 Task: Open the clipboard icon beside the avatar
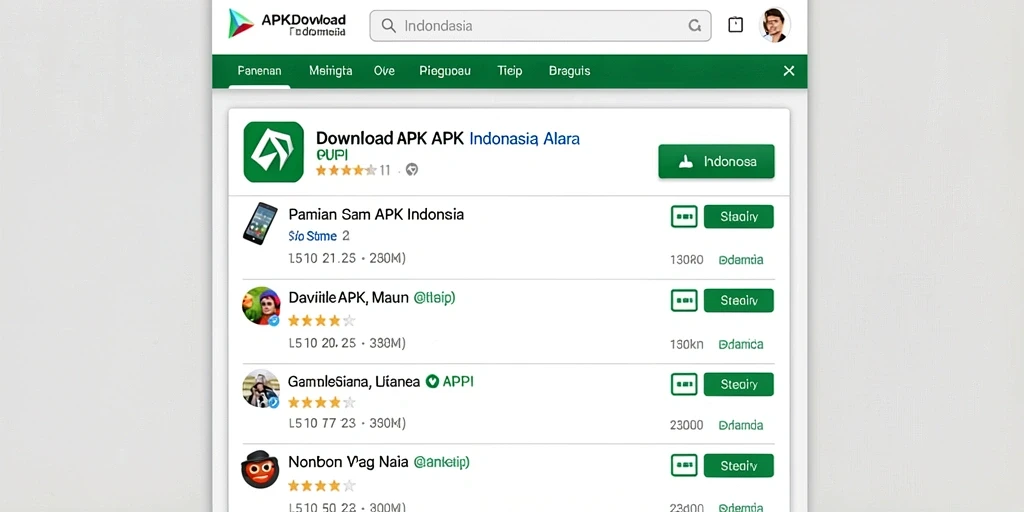tap(735, 25)
